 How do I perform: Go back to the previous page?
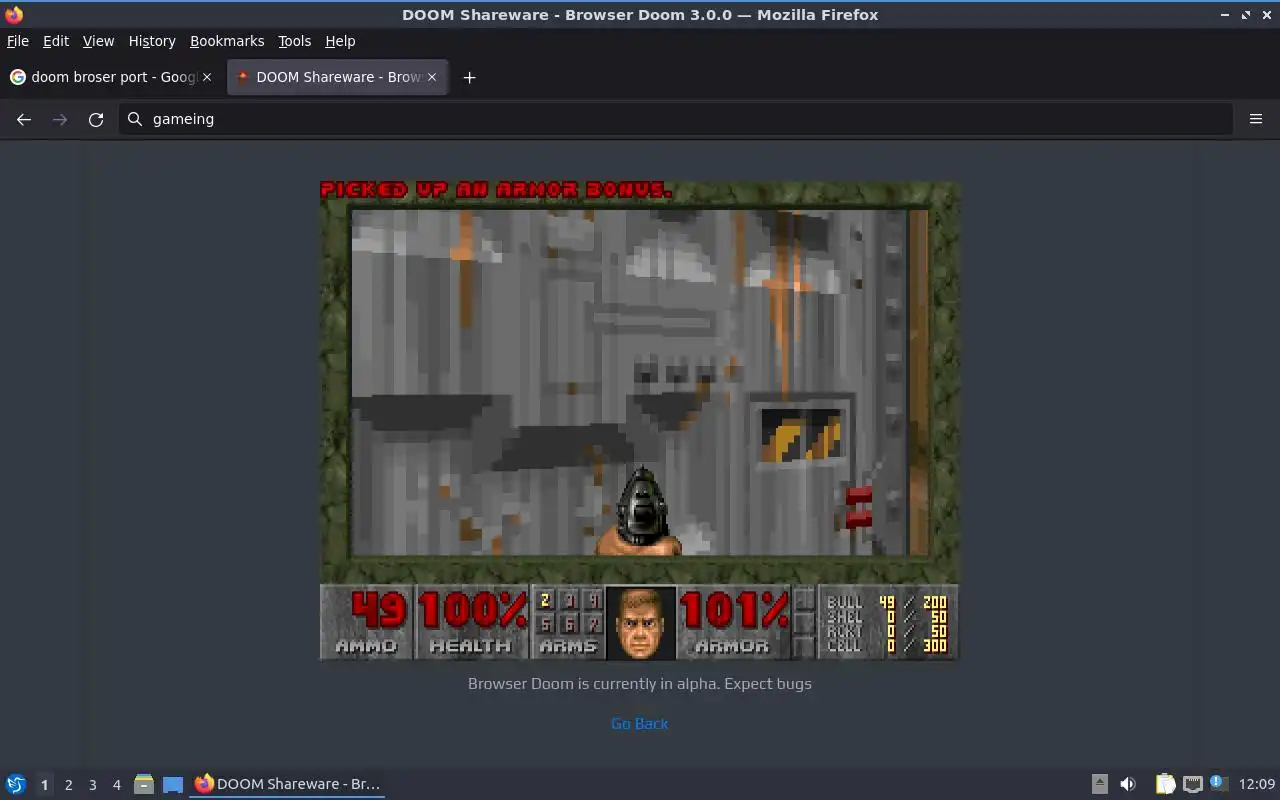click(24, 119)
